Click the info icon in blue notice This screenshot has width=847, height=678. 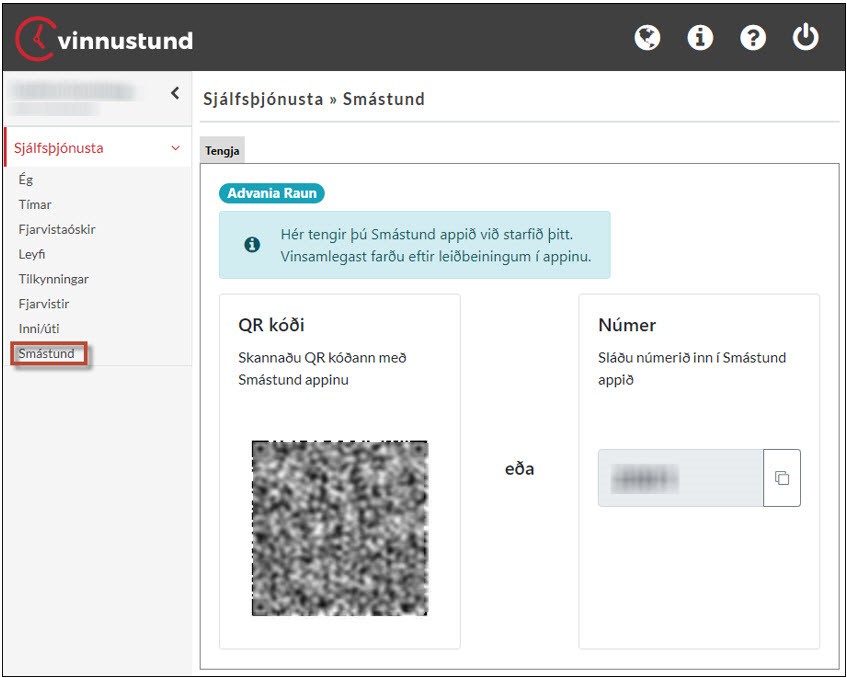[x=252, y=245]
